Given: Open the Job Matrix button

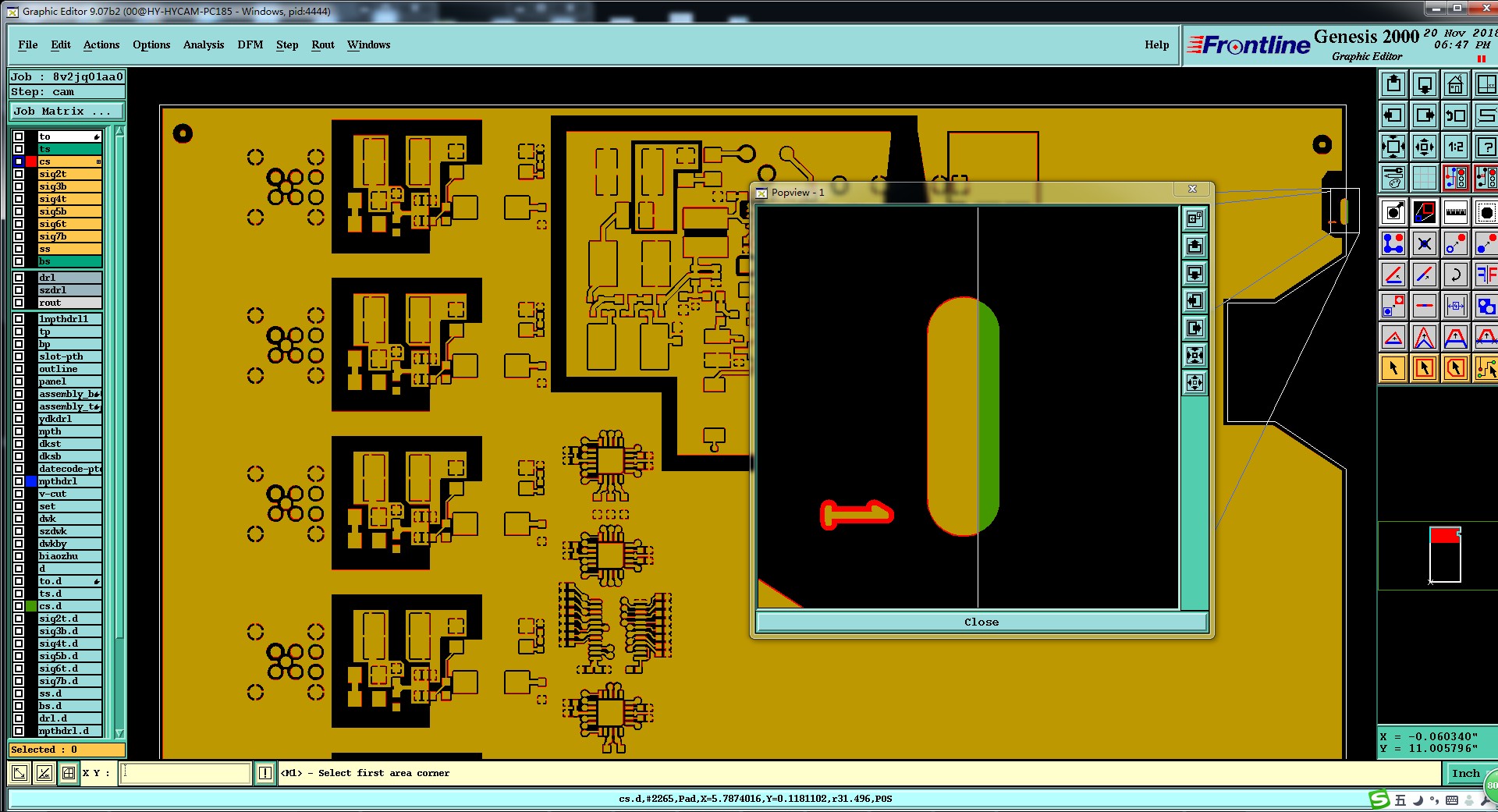Looking at the screenshot, I should tap(66, 112).
